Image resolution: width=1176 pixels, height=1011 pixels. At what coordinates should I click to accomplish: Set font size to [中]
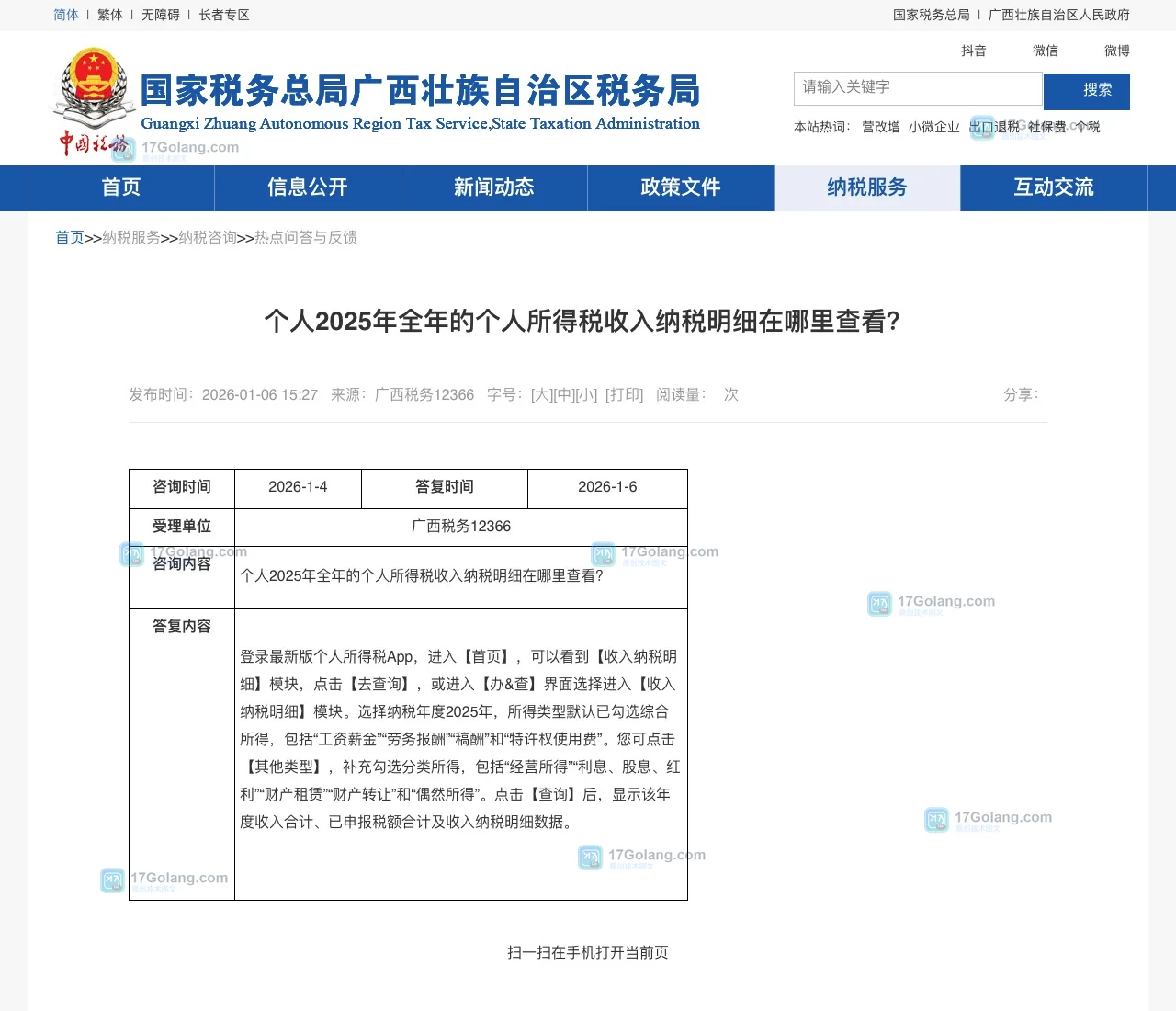pyautogui.click(x=564, y=394)
